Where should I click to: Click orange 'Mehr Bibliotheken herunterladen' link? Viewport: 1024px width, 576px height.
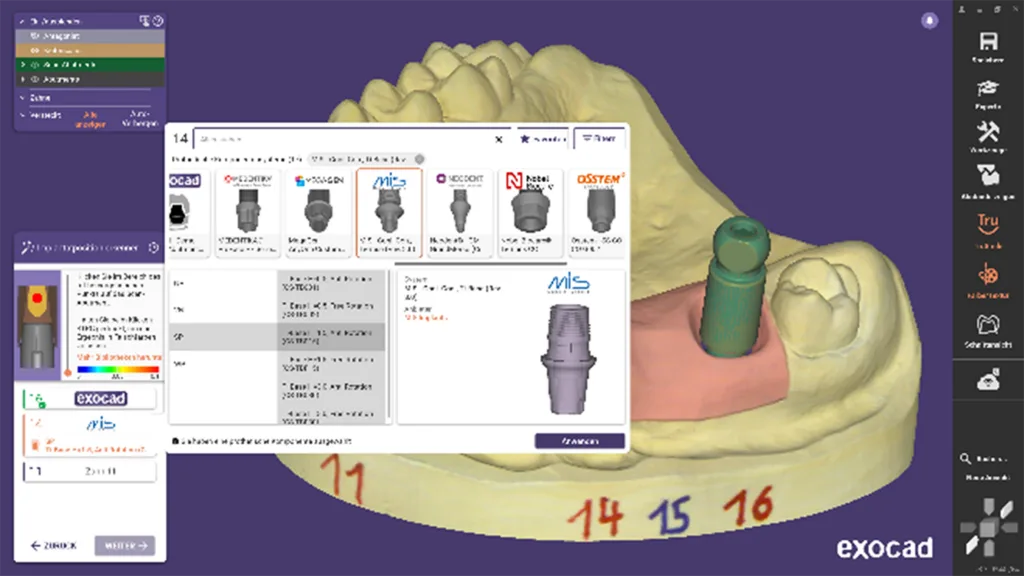click(119, 357)
